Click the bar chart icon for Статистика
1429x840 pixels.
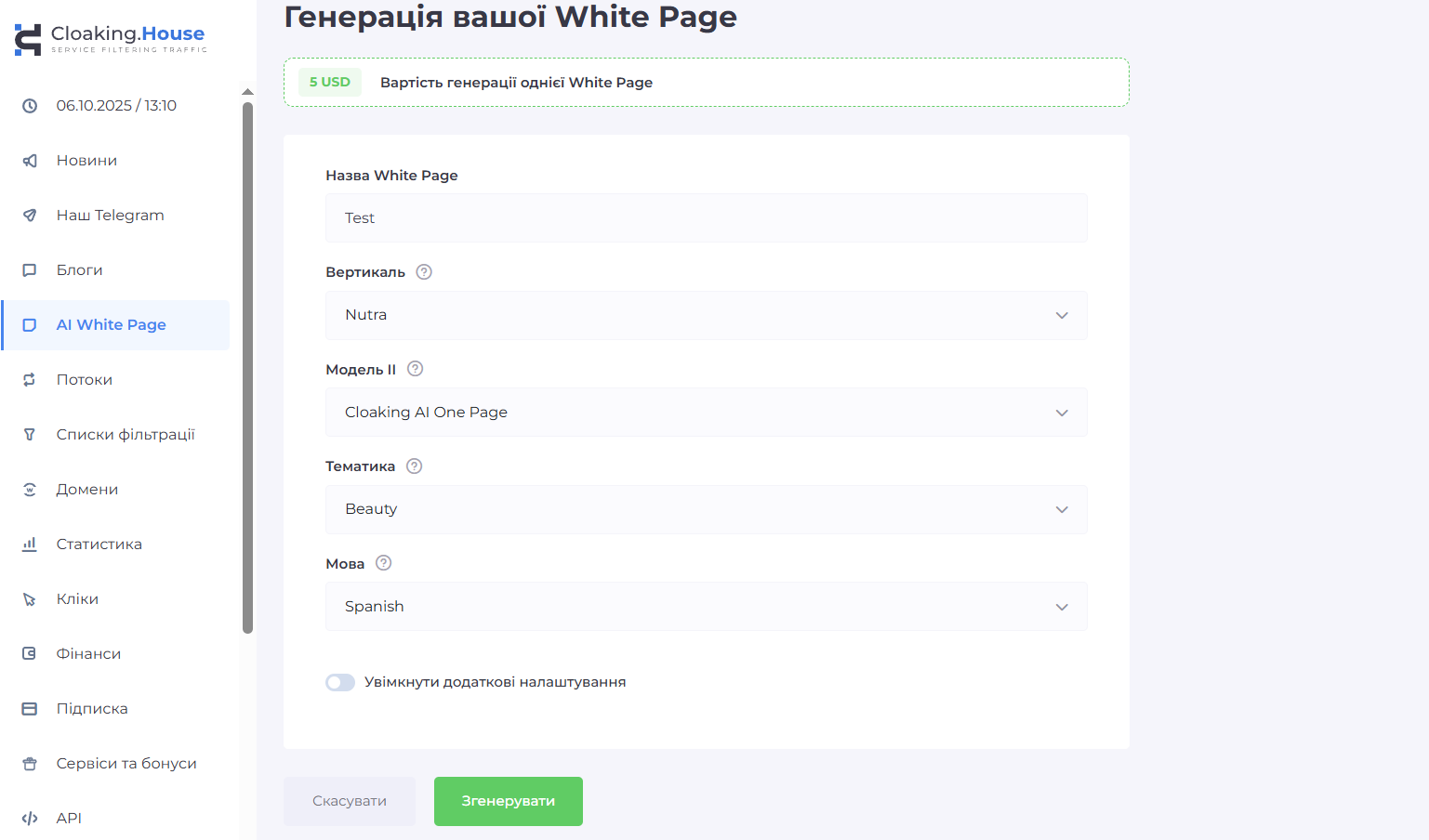click(x=30, y=545)
